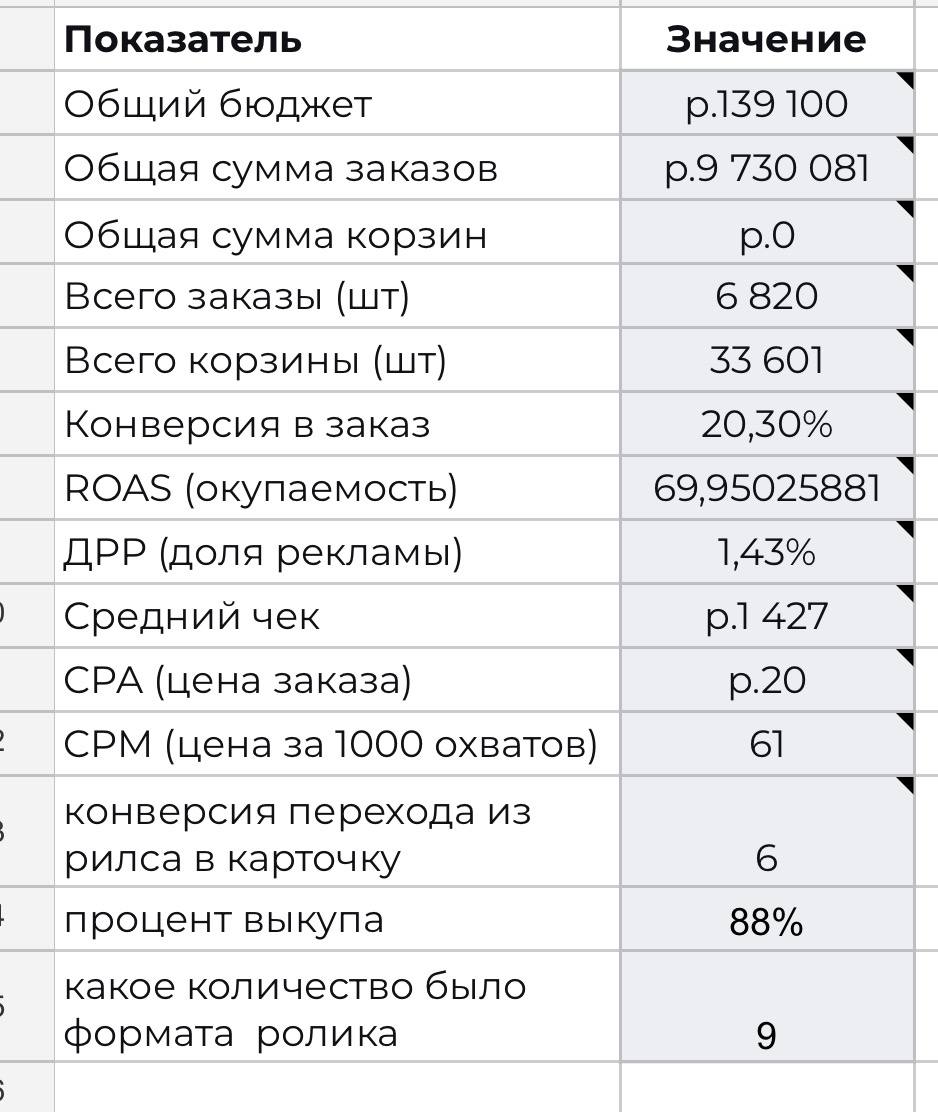Select the 88% value cell

tap(767, 919)
